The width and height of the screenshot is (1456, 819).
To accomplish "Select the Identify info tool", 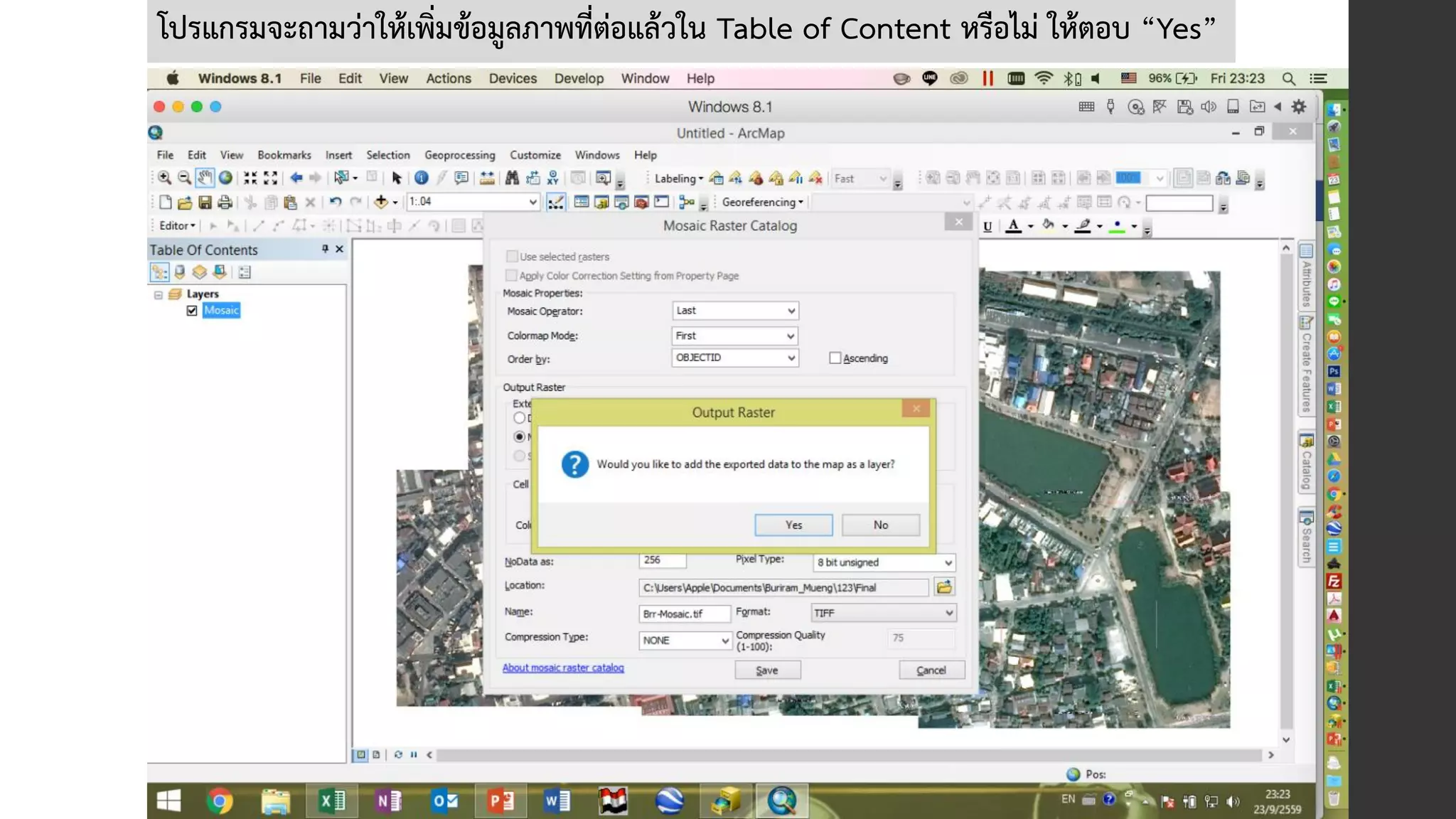I will click(x=422, y=178).
